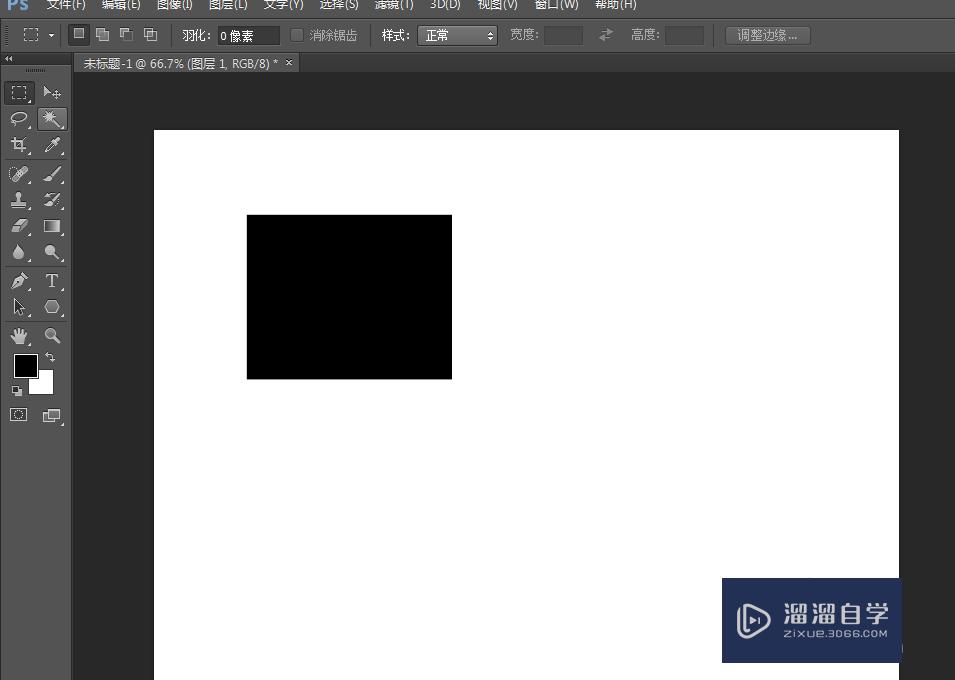Image resolution: width=955 pixels, height=680 pixels.
Task: Open the 图层(L) menu
Action: (228, 5)
